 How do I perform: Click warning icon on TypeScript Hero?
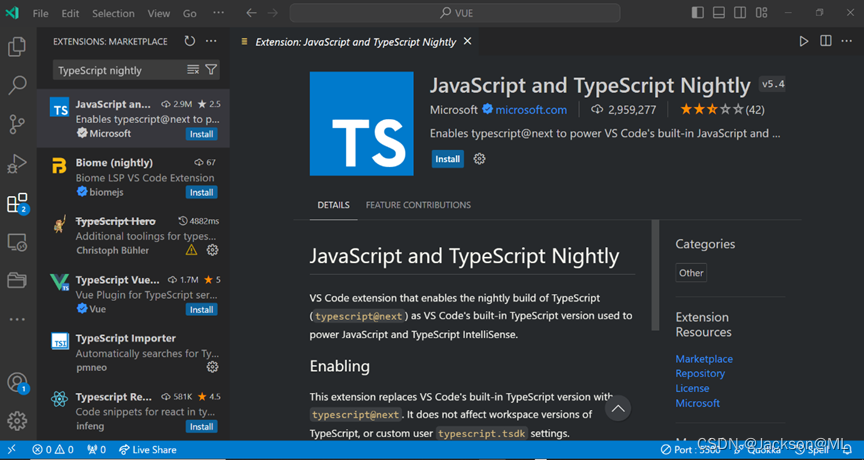(191, 250)
